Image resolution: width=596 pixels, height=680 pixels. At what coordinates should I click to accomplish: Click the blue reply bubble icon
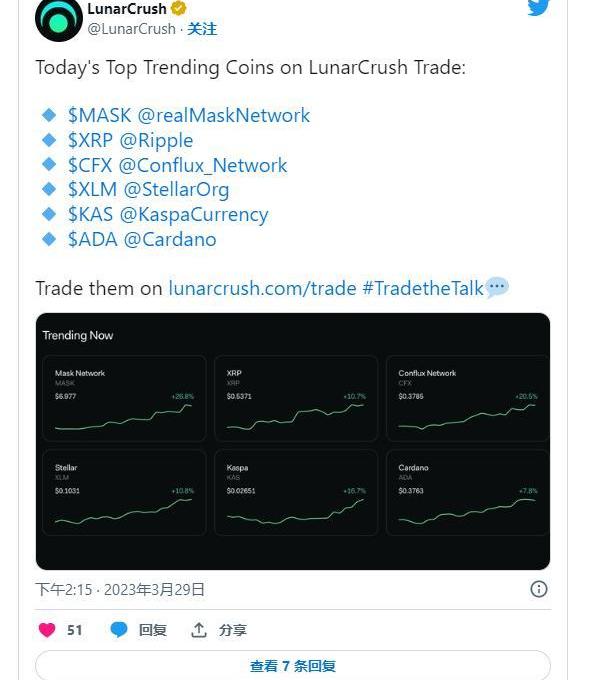pos(118,630)
